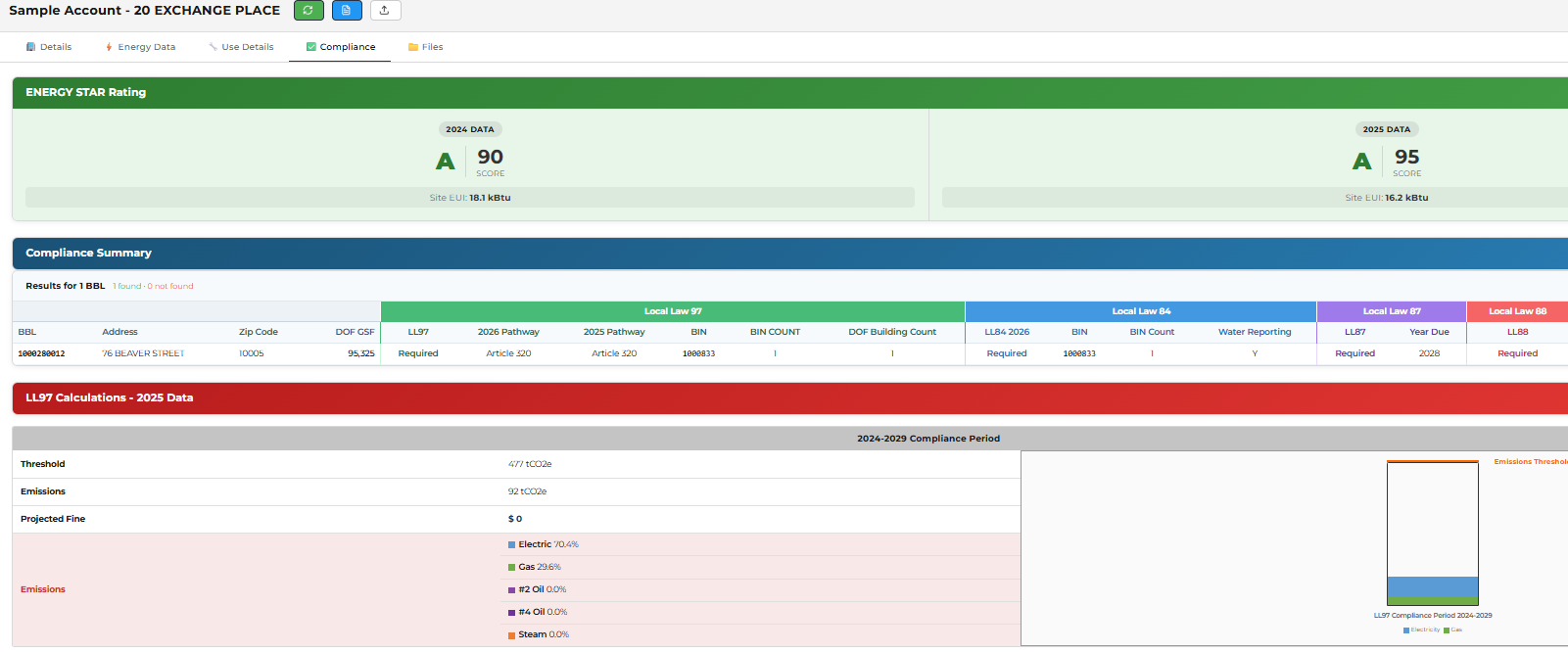Screen dimensions: 1568x653
Task: Click the Local Law 87 column group header
Action: 1392,311
